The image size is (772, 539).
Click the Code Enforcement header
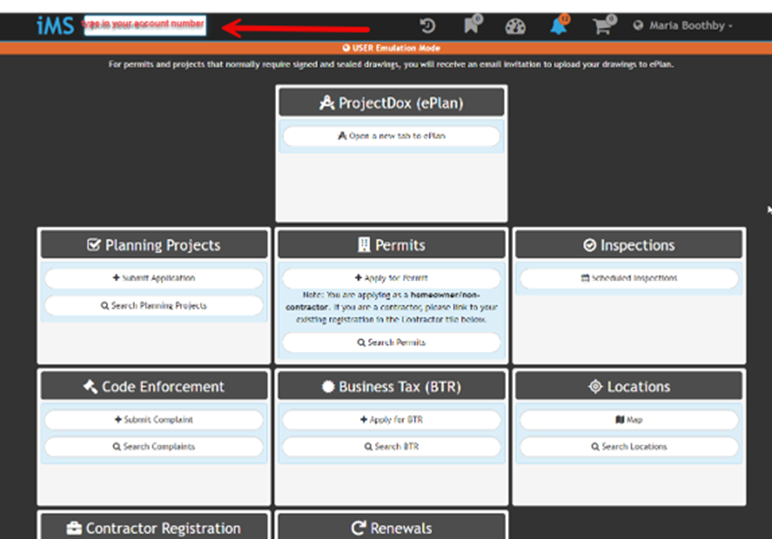pos(154,386)
